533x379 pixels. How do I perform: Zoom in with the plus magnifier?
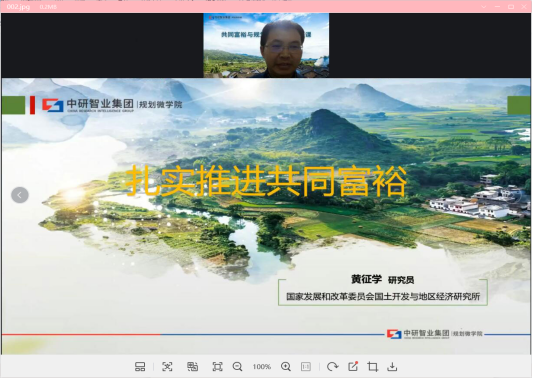click(x=286, y=366)
